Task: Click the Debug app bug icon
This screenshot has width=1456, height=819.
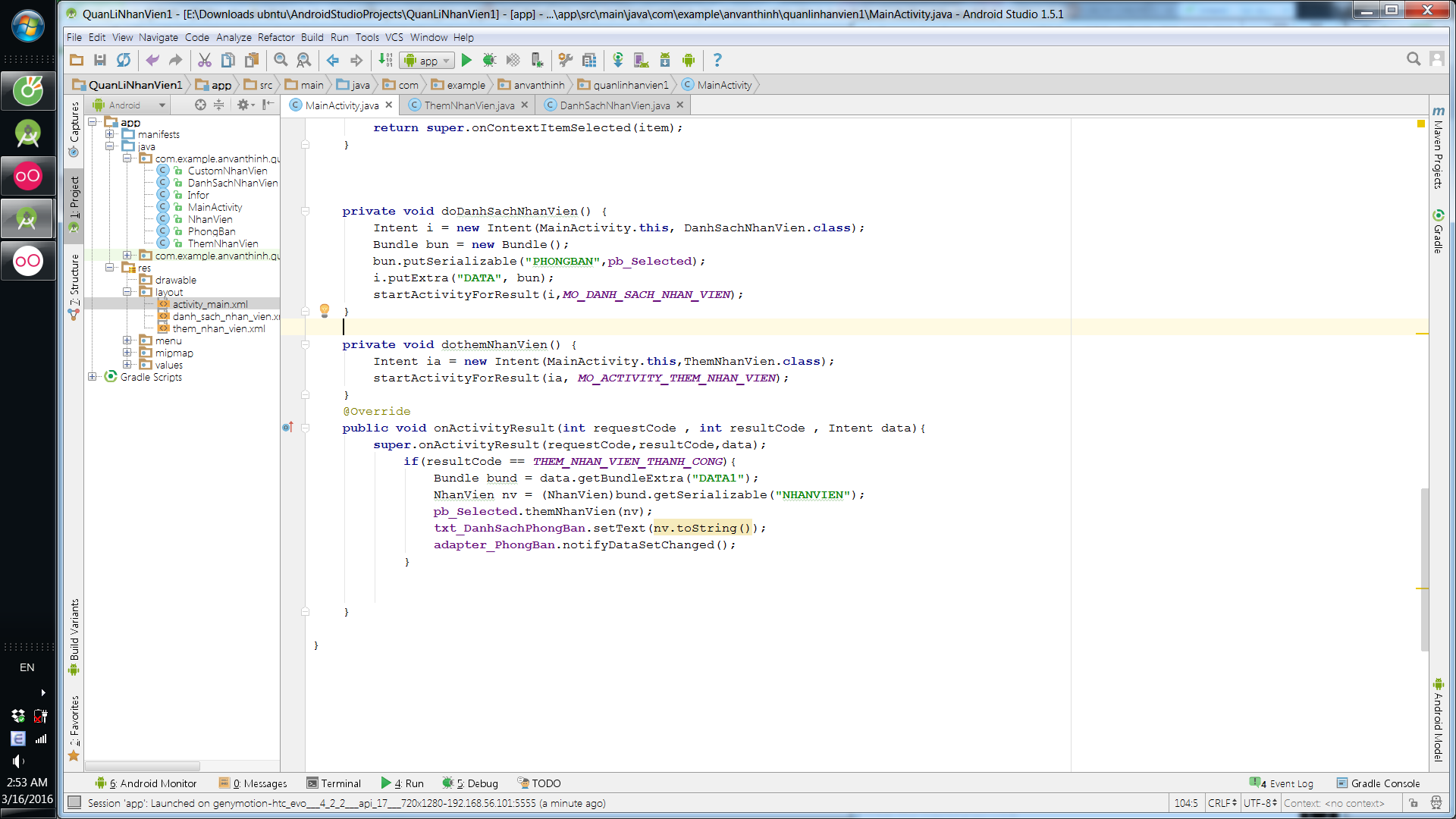Action: point(489,60)
